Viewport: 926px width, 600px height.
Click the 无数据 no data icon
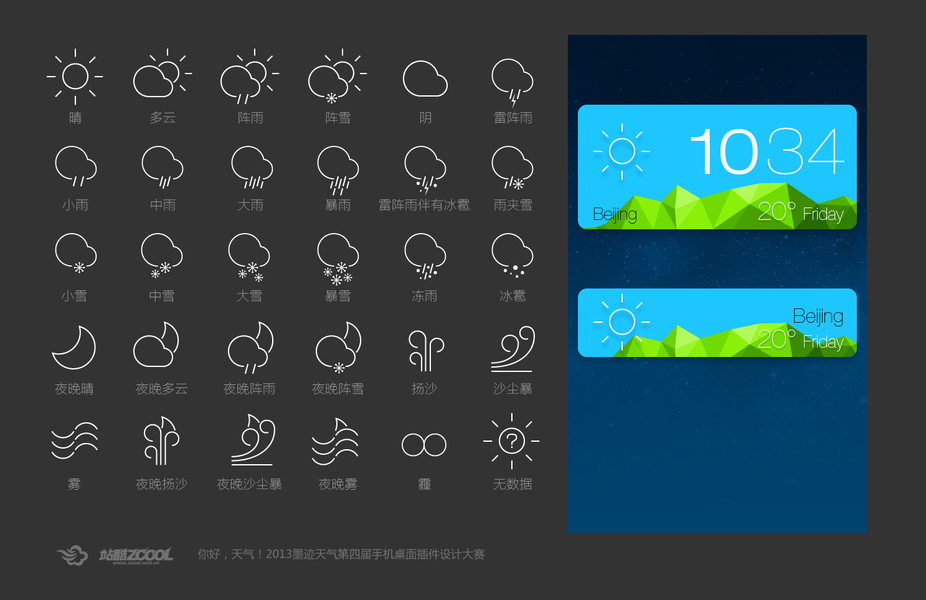point(511,441)
